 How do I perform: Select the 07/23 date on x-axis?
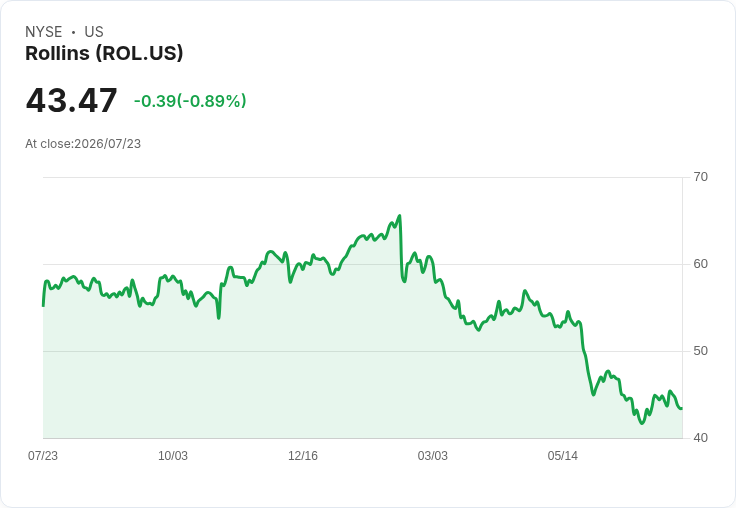pos(43,456)
